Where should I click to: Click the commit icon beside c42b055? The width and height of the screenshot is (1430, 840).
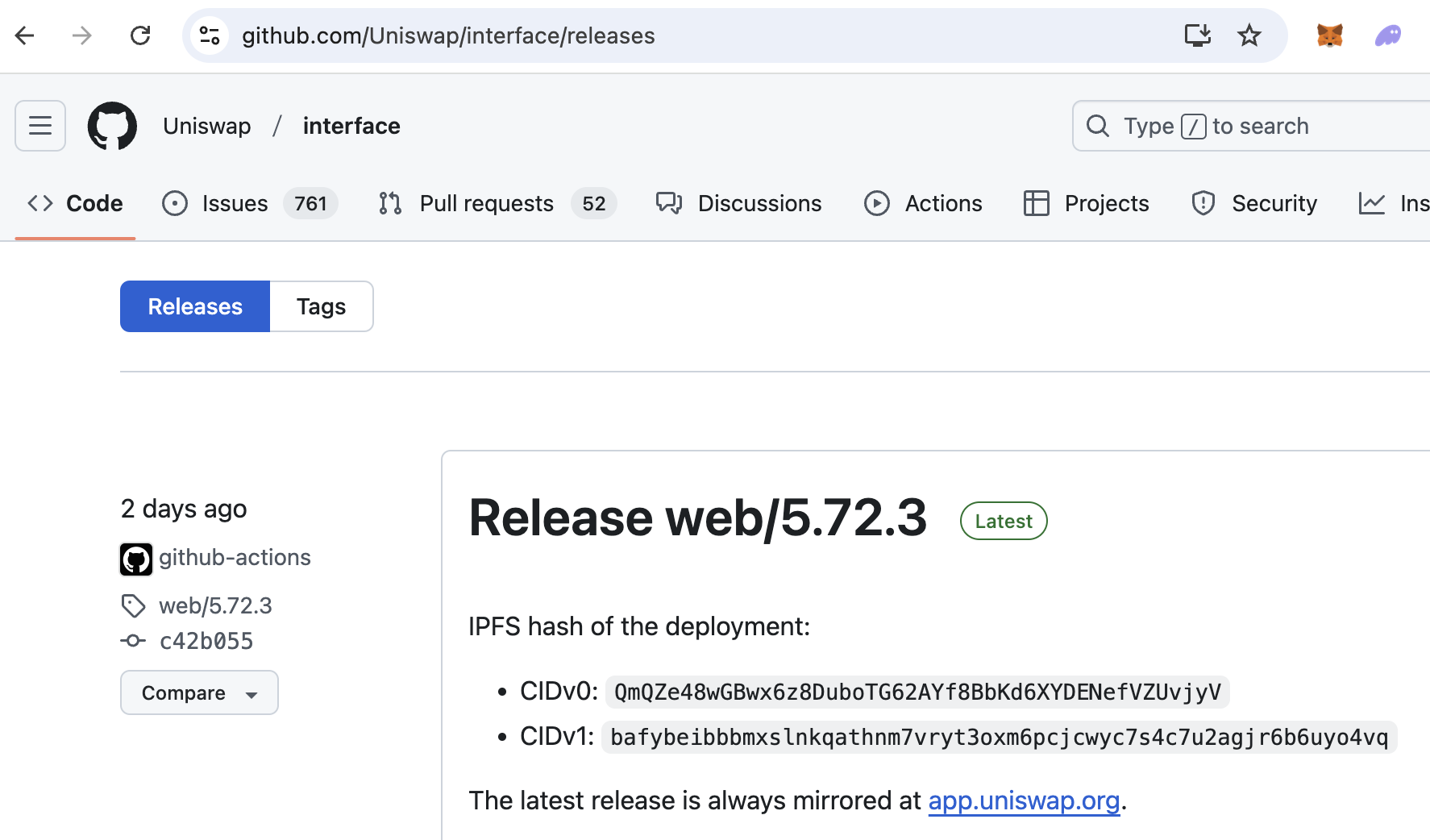[134, 640]
